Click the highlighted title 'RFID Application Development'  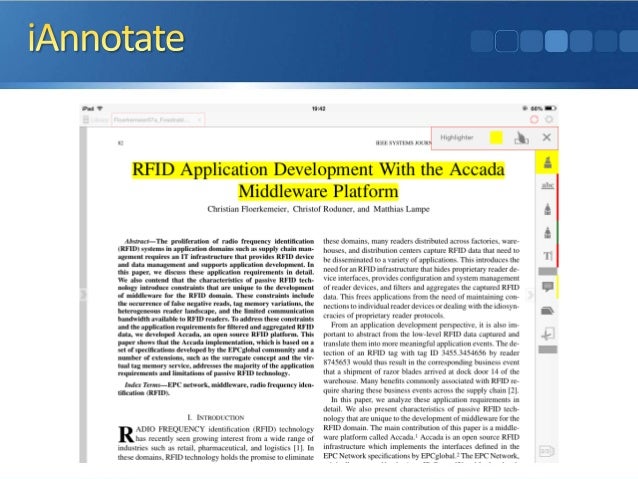pyautogui.click(x=253, y=169)
